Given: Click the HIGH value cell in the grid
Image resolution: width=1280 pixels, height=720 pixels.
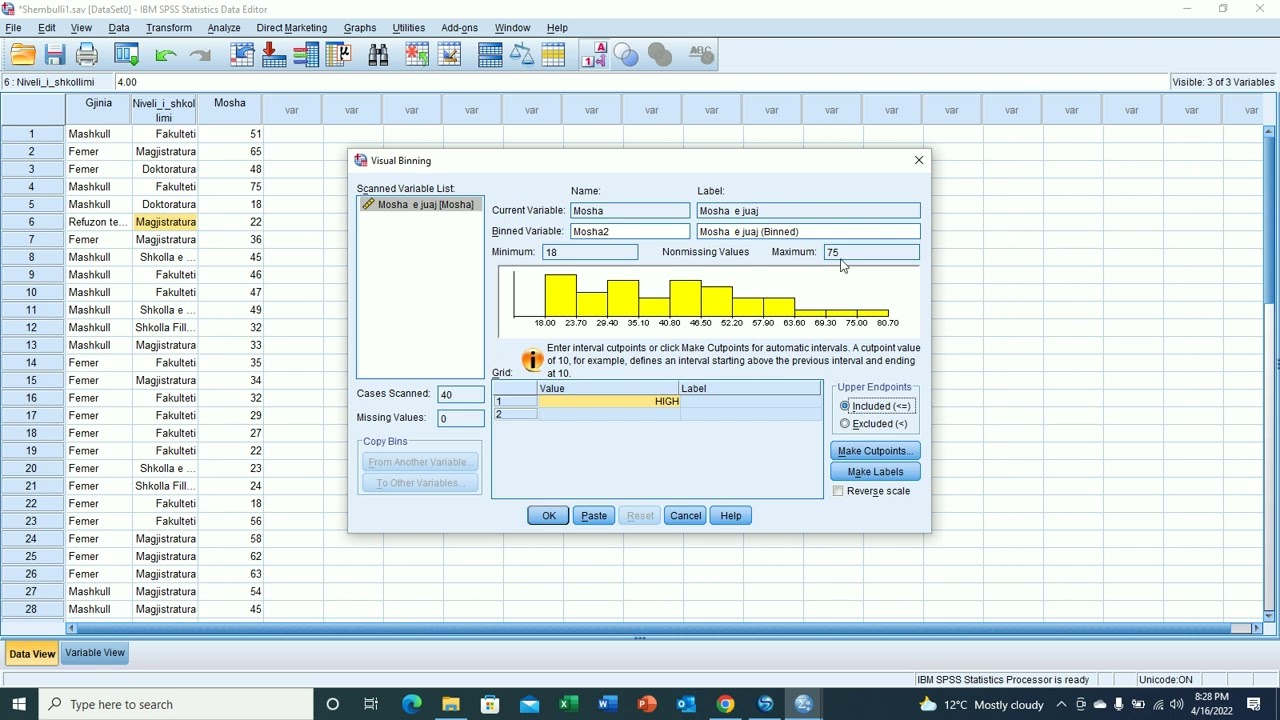Looking at the screenshot, I should [609, 401].
